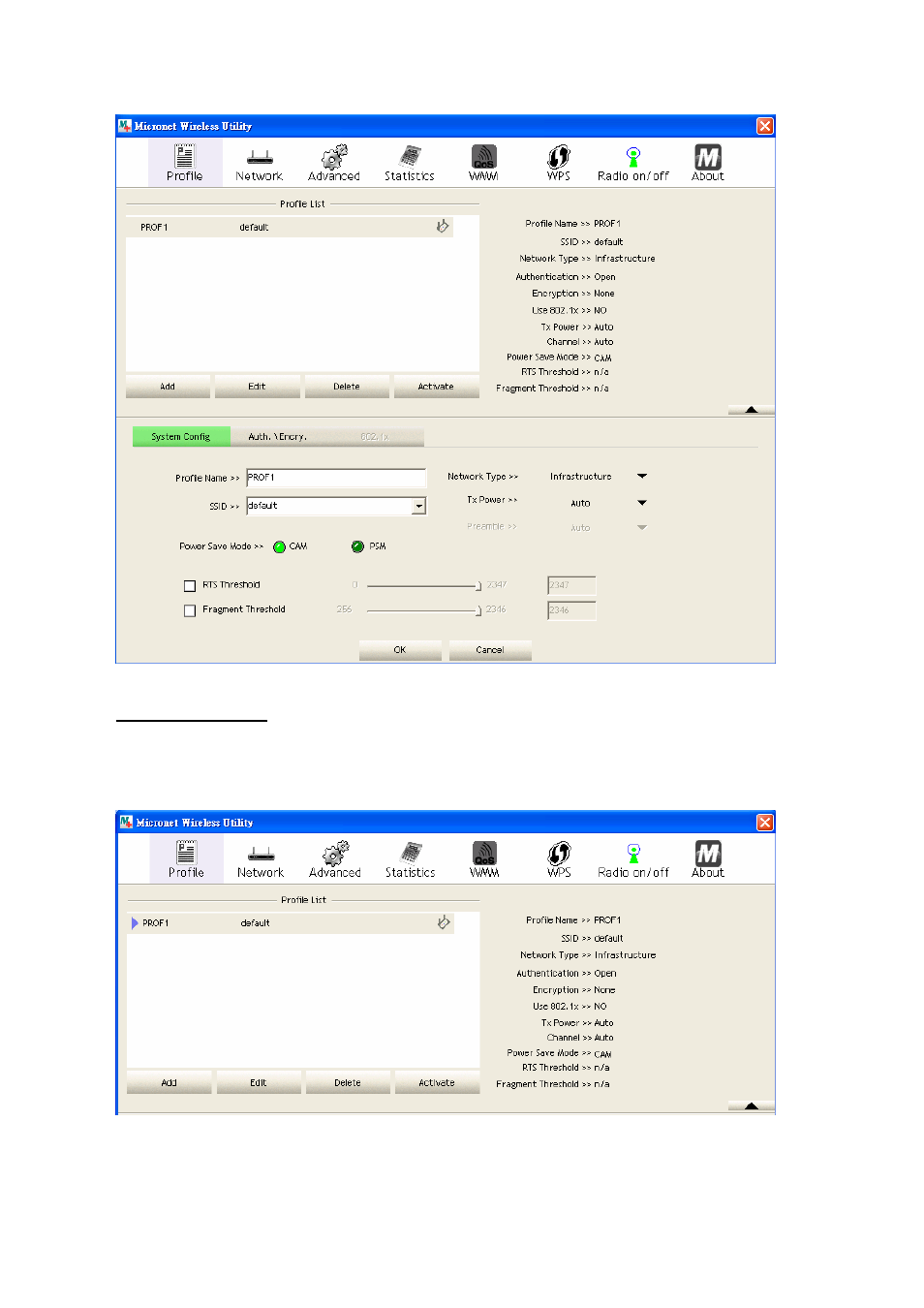Image resolution: width=924 pixels, height=1308 pixels.
Task: Close the lower Micronet Wireless Utility window
Action: coord(765,823)
